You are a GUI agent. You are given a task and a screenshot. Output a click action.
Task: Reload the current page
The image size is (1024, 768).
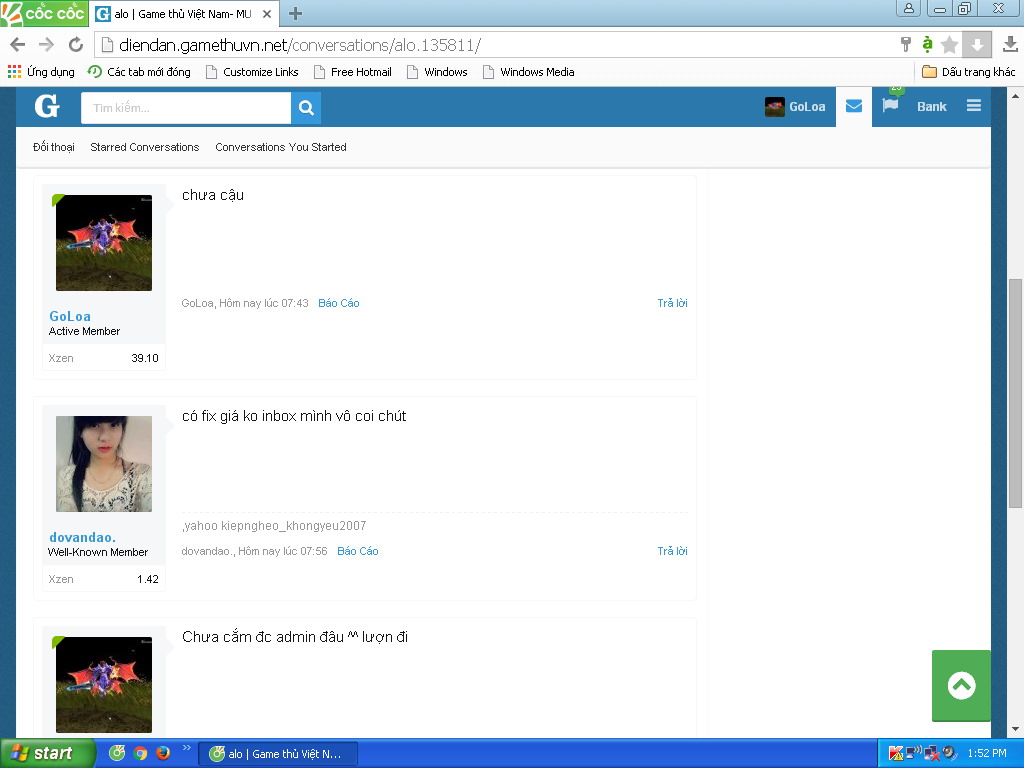pos(76,44)
